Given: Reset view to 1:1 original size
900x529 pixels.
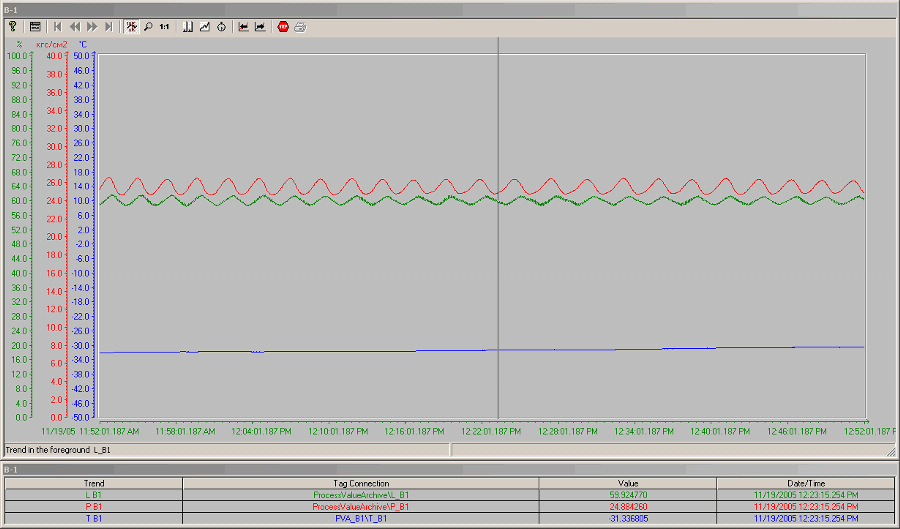Looking at the screenshot, I should pos(164,27).
